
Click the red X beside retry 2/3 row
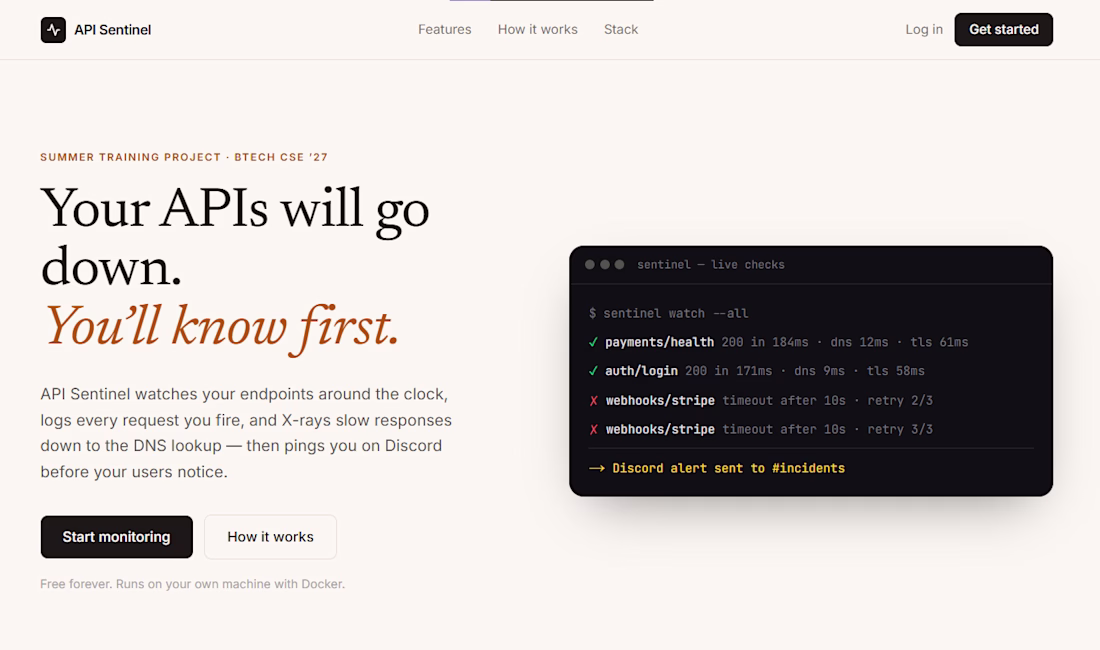click(593, 400)
